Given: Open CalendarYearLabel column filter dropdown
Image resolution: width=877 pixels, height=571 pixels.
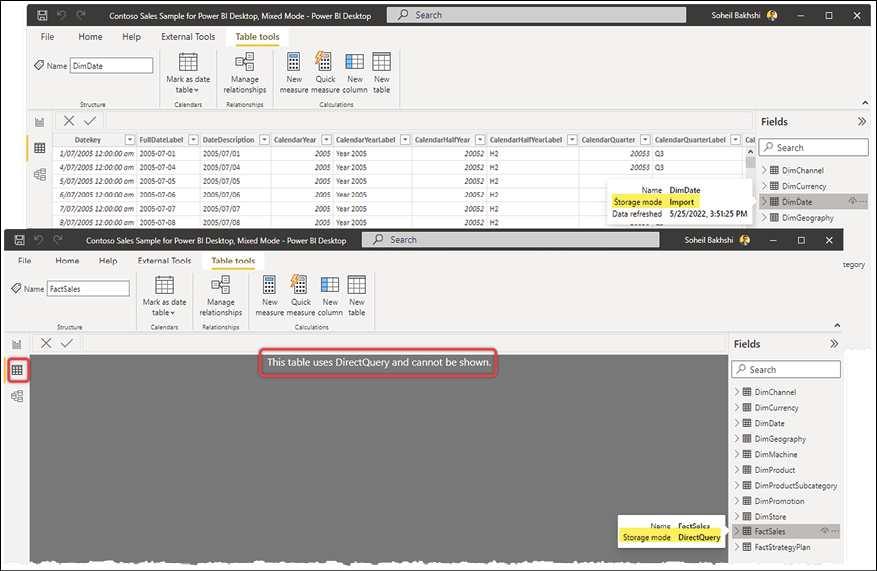Looking at the screenshot, I should click(405, 140).
